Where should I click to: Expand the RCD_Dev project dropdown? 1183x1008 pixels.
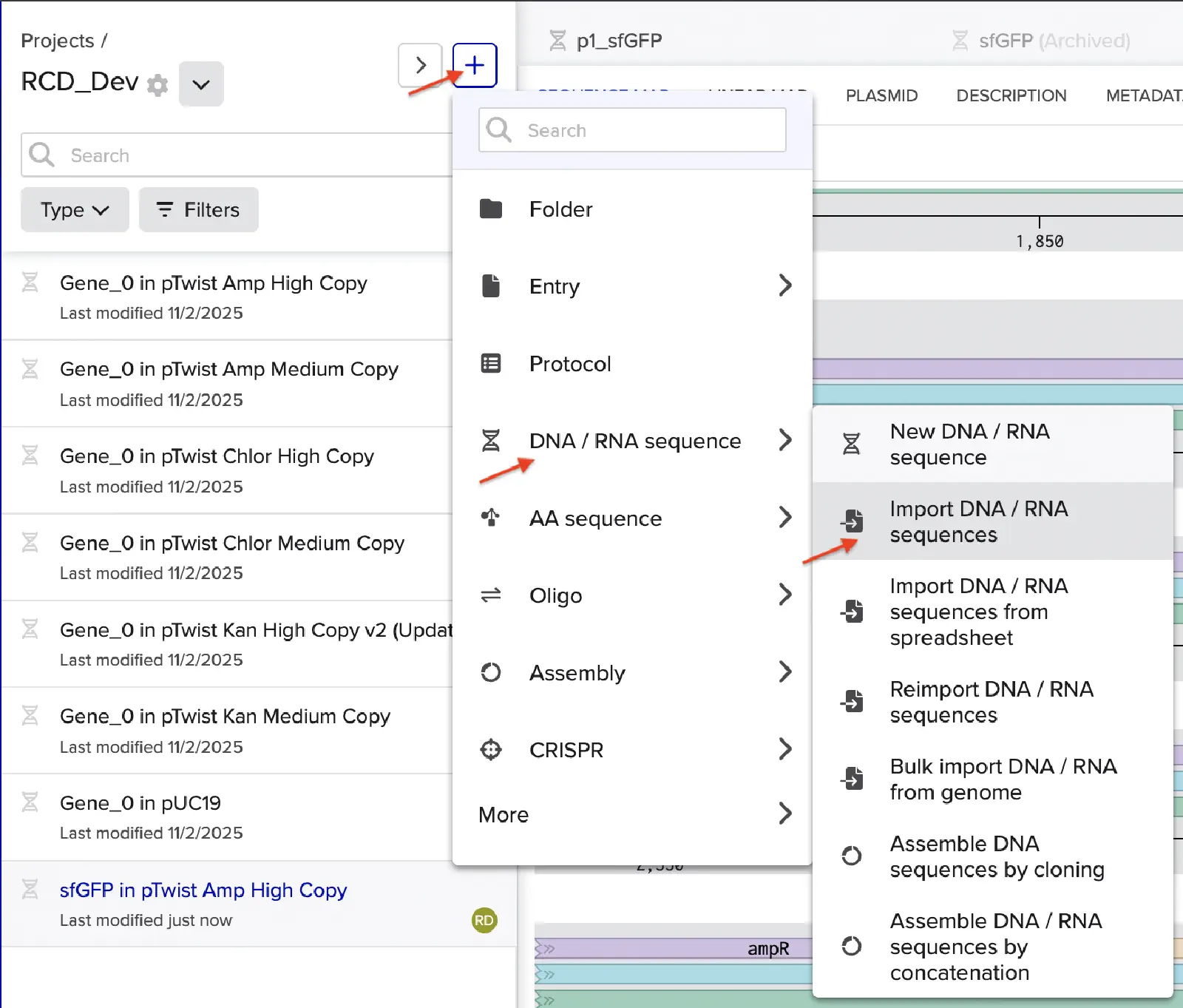tap(201, 84)
